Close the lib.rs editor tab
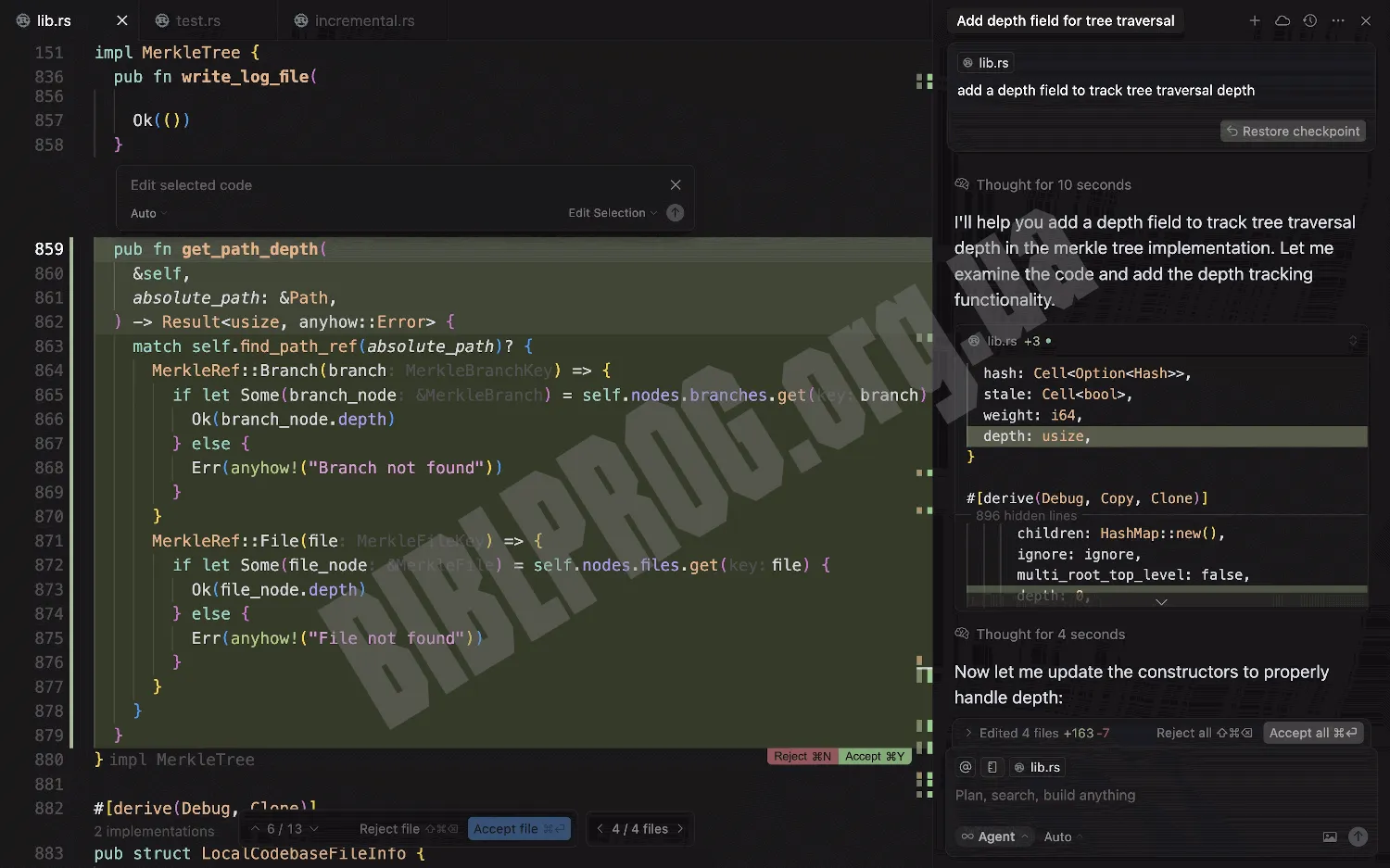 pyautogui.click(x=121, y=20)
